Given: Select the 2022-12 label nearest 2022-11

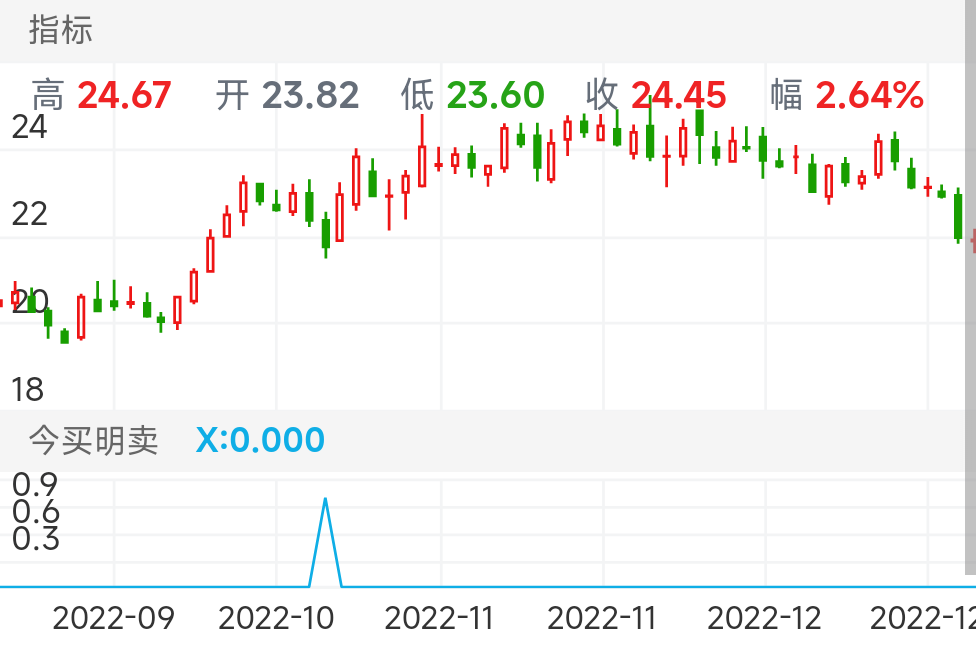Looking at the screenshot, I should pyautogui.click(x=764, y=618).
